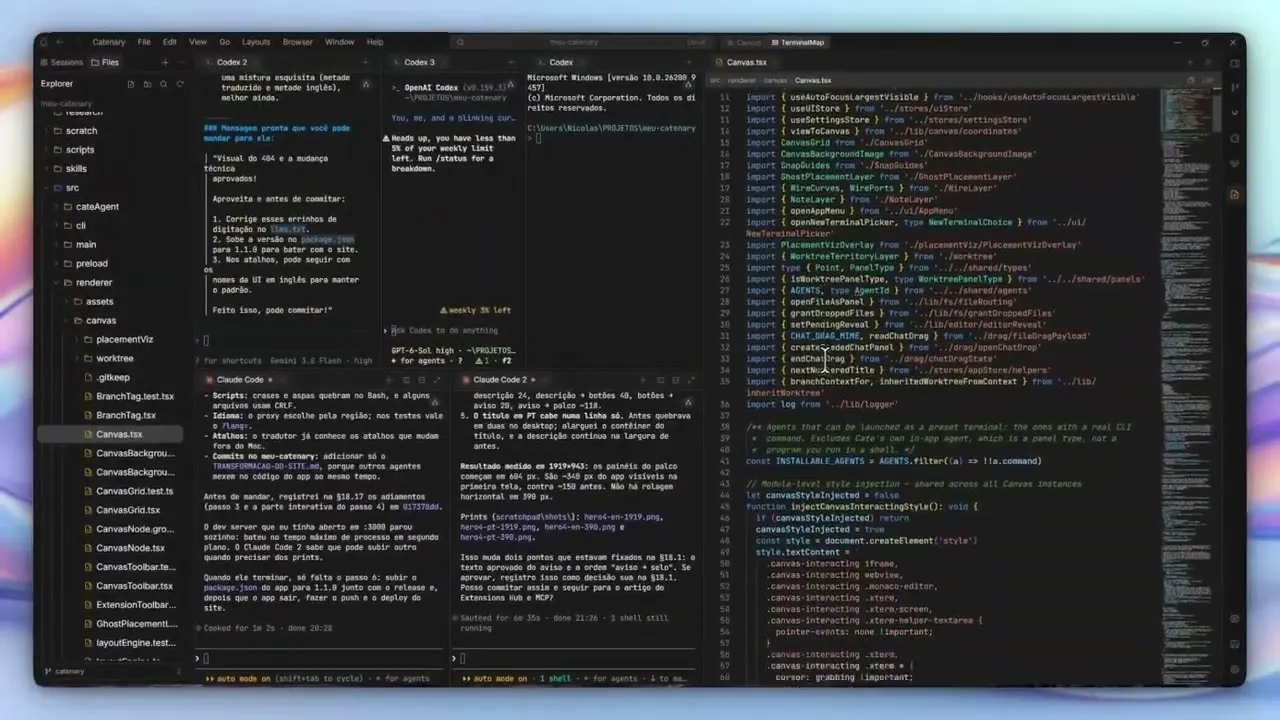Click the catenary branch indicator in bottom status bar

[64, 671]
